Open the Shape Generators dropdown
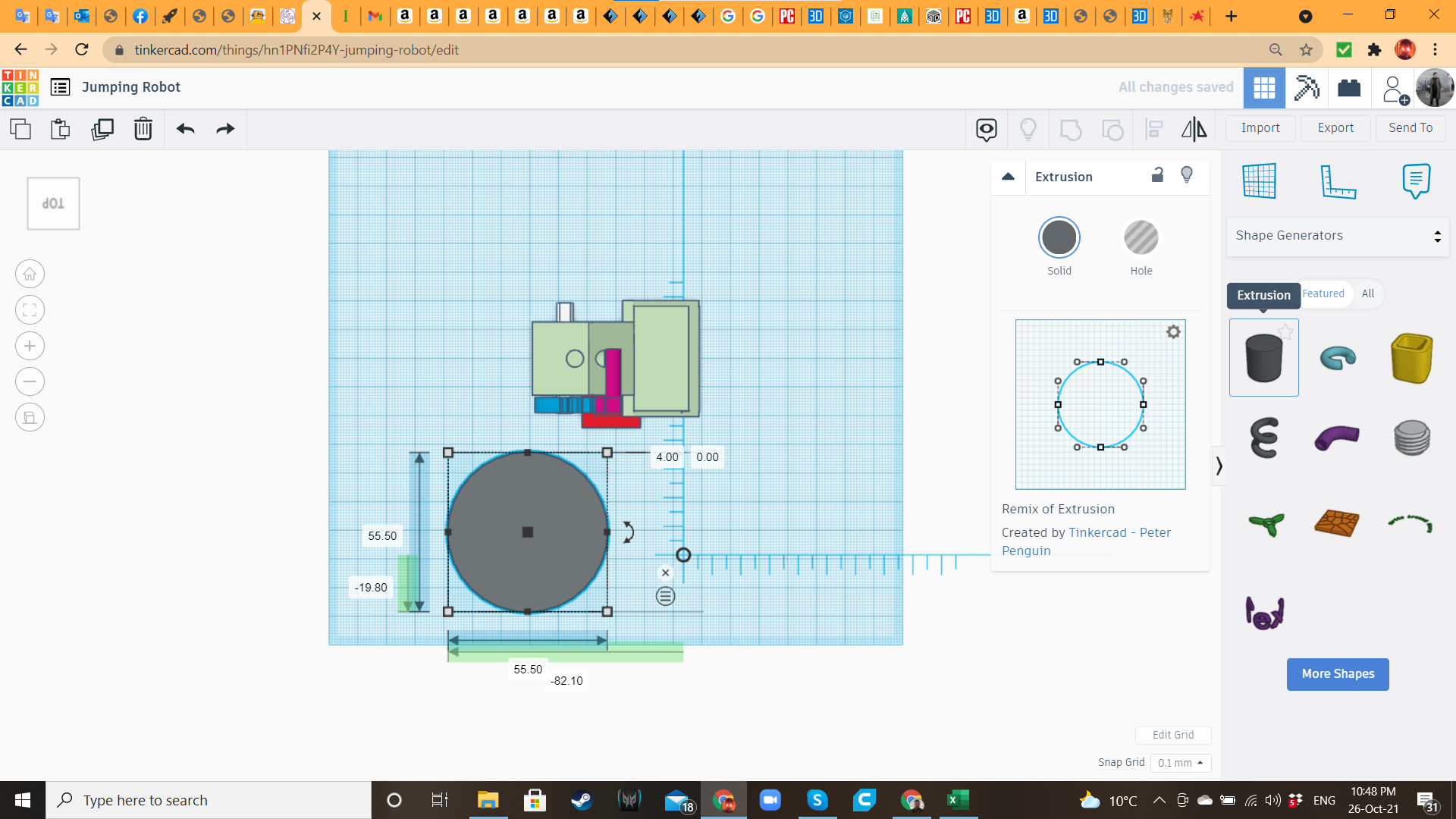Image resolution: width=1456 pixels, height=819 pixels. coord(1337,236)
